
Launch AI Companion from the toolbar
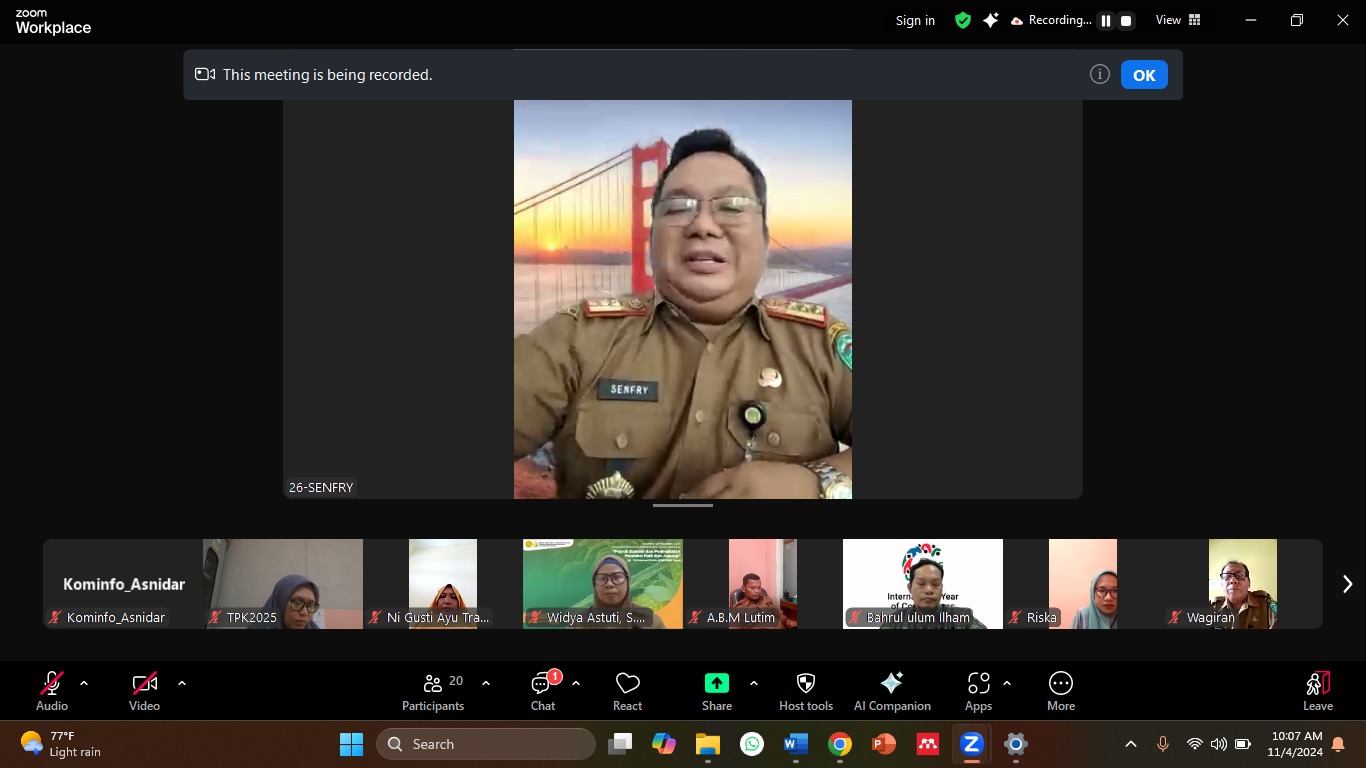click(892, 691)
